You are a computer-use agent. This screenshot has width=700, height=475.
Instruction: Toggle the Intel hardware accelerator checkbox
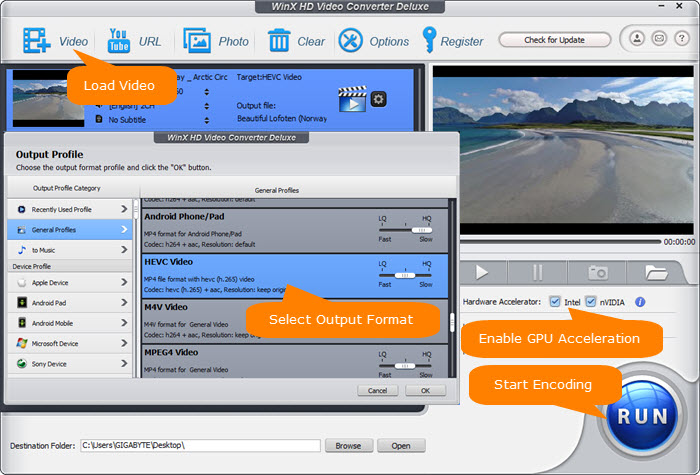coord(554,302)
